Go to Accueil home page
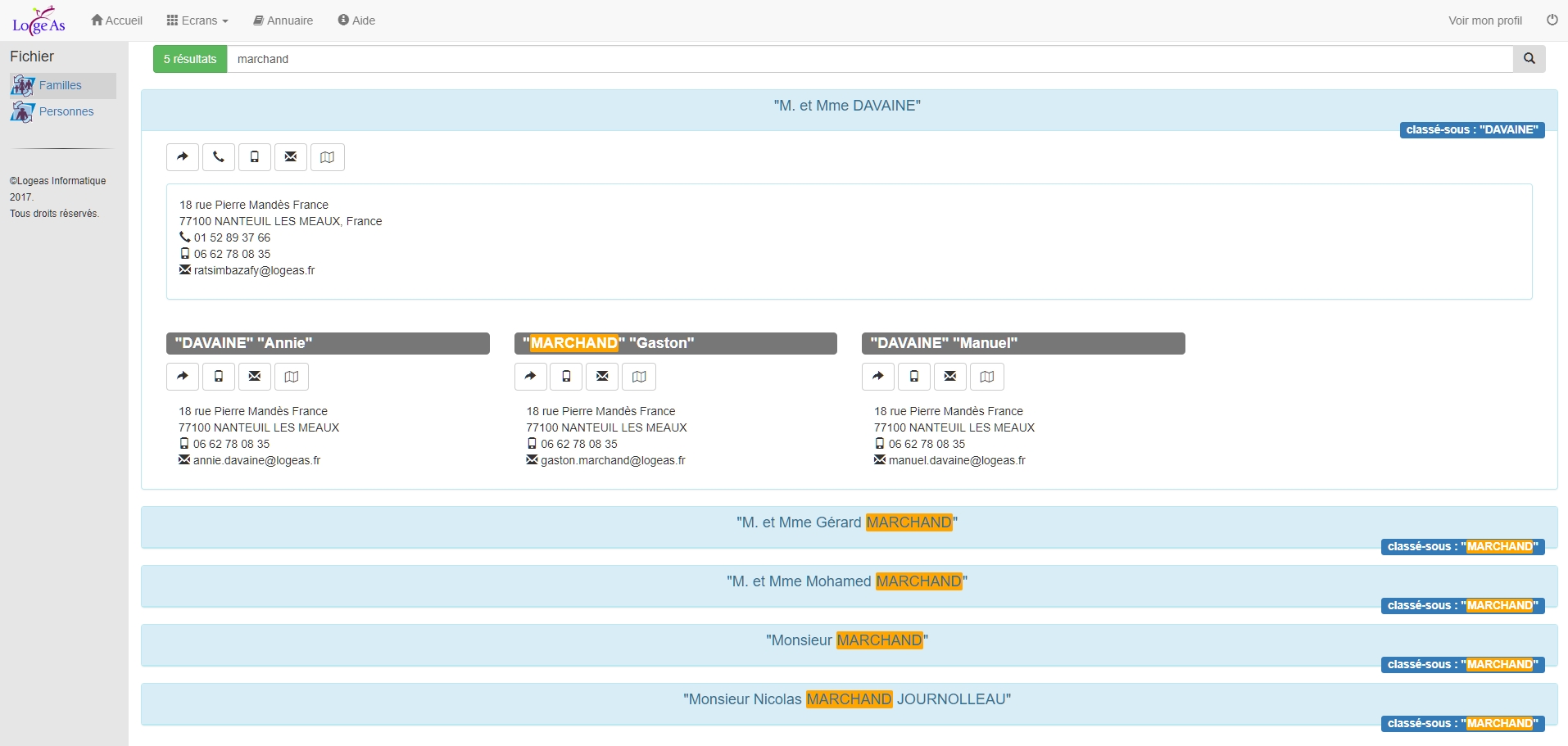 [116, 20]
